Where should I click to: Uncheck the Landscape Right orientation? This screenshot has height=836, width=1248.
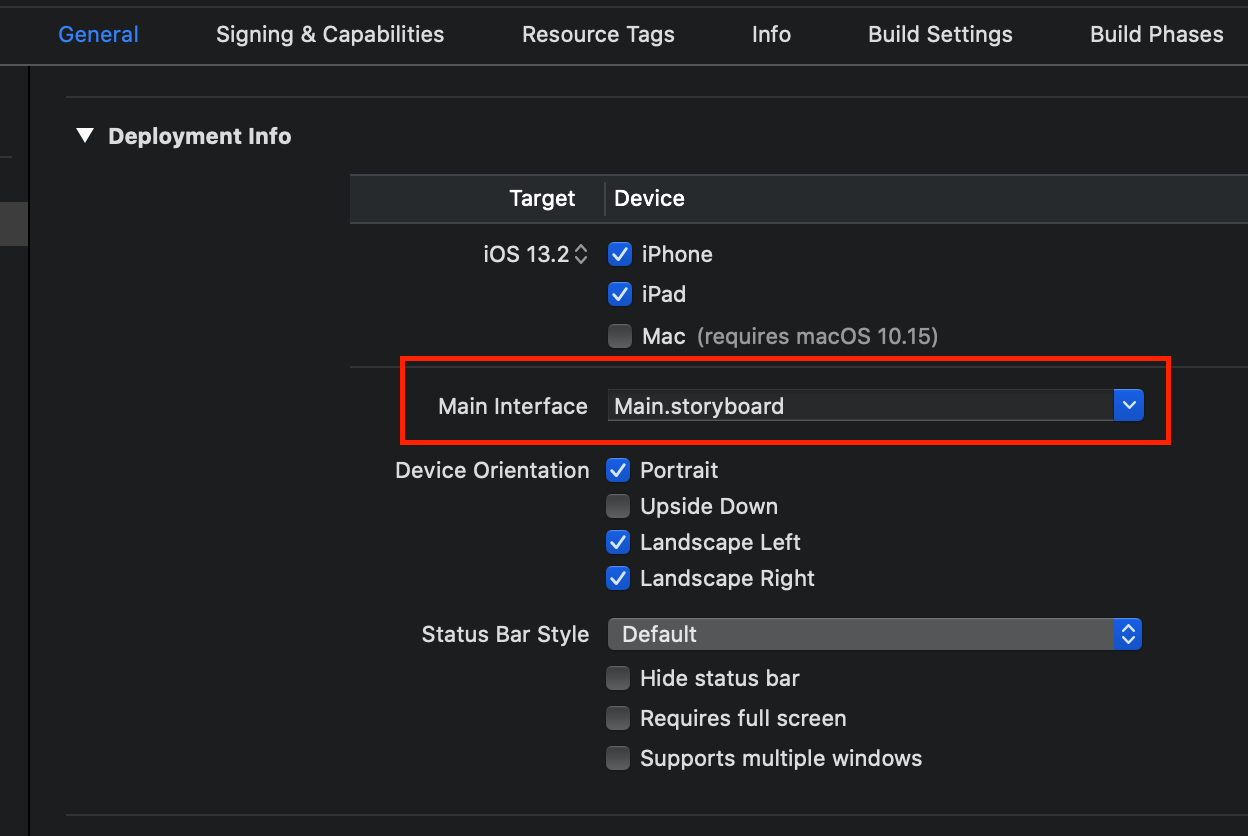coord(619,578)
